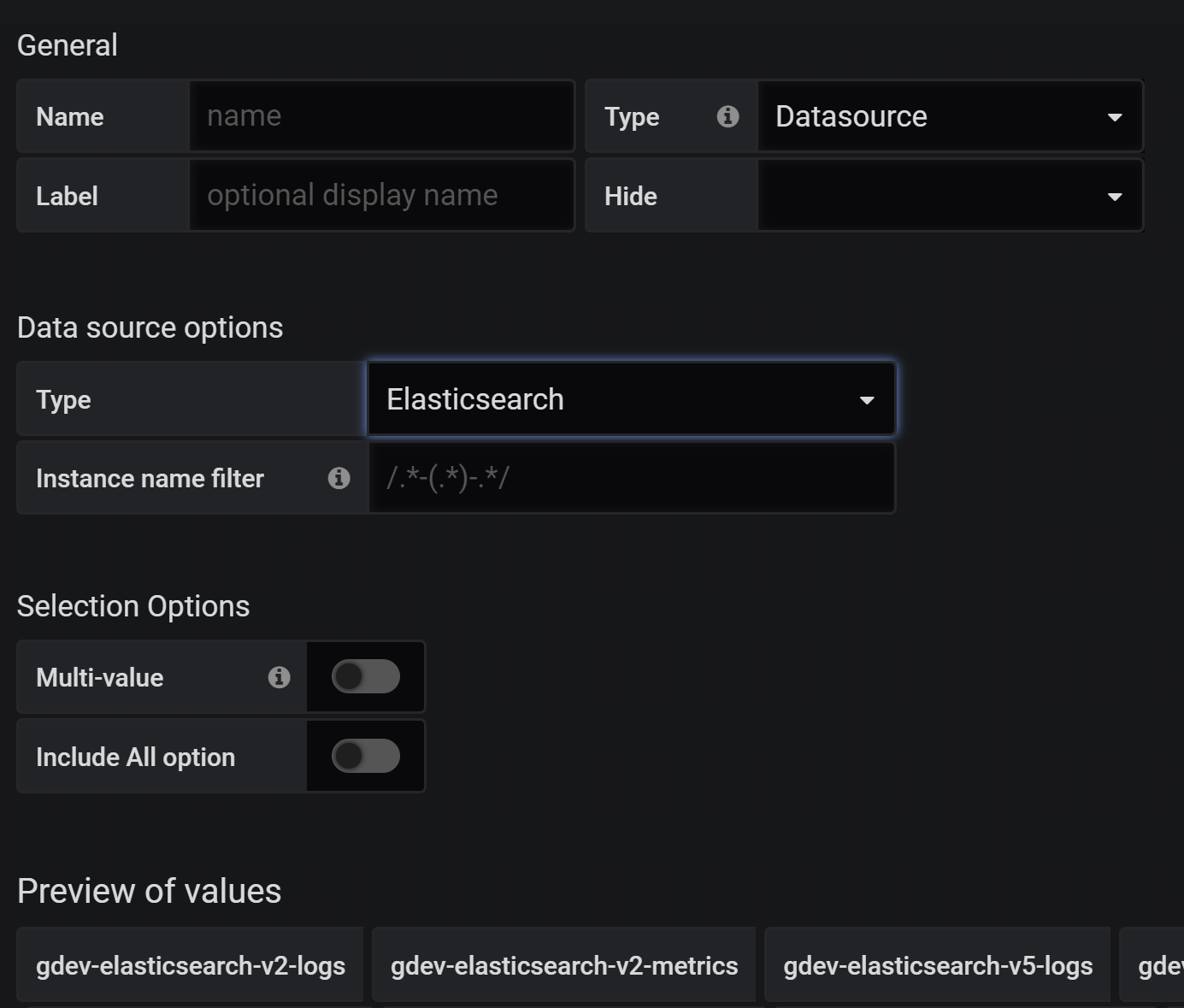
Task: Click the info icon next to the Type field
Action: click(x=727, y=116)
